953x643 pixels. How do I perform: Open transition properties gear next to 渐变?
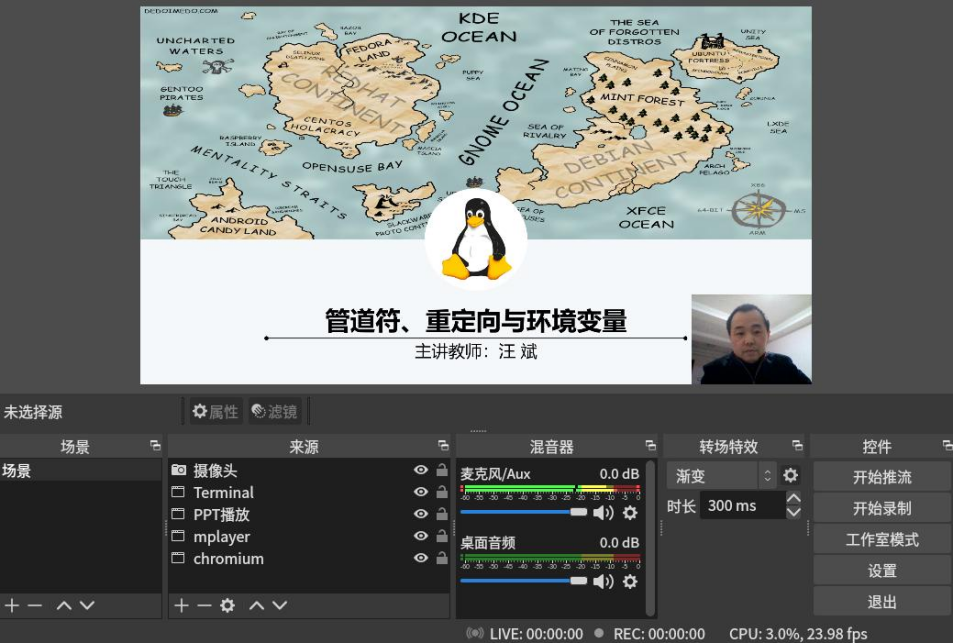(x=791, y=476)
